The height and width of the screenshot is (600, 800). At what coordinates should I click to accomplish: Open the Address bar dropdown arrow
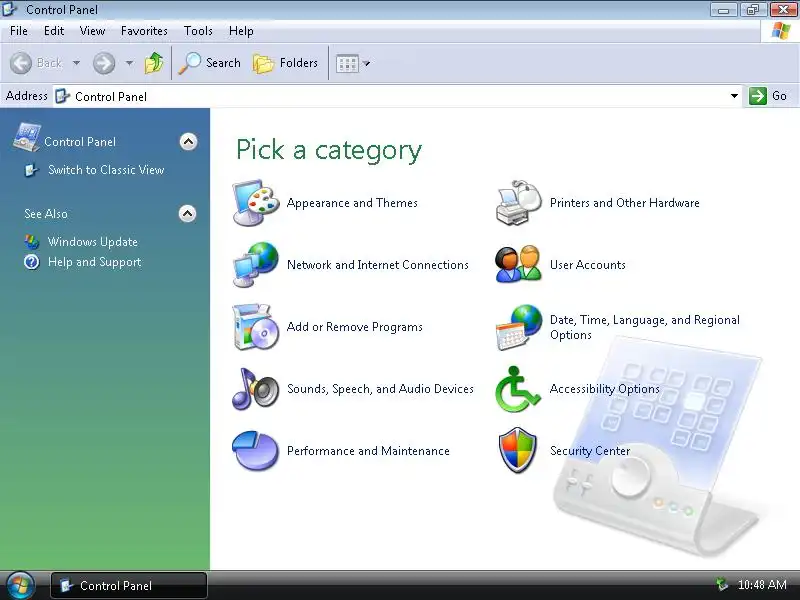pos(734,96)
